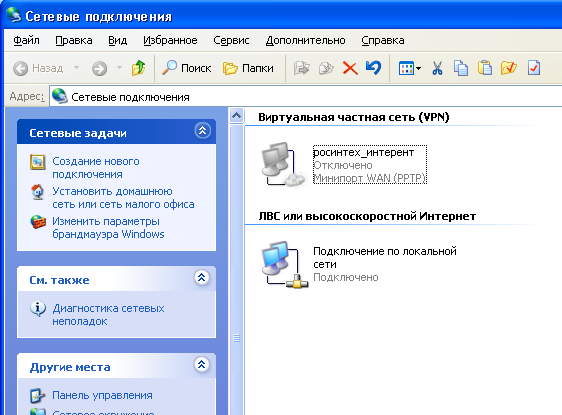This screenshot has width=562, height=415.
Task: Click ЛВС или высокоскоростной Интернет group header
Action: (x=367, y=216)
